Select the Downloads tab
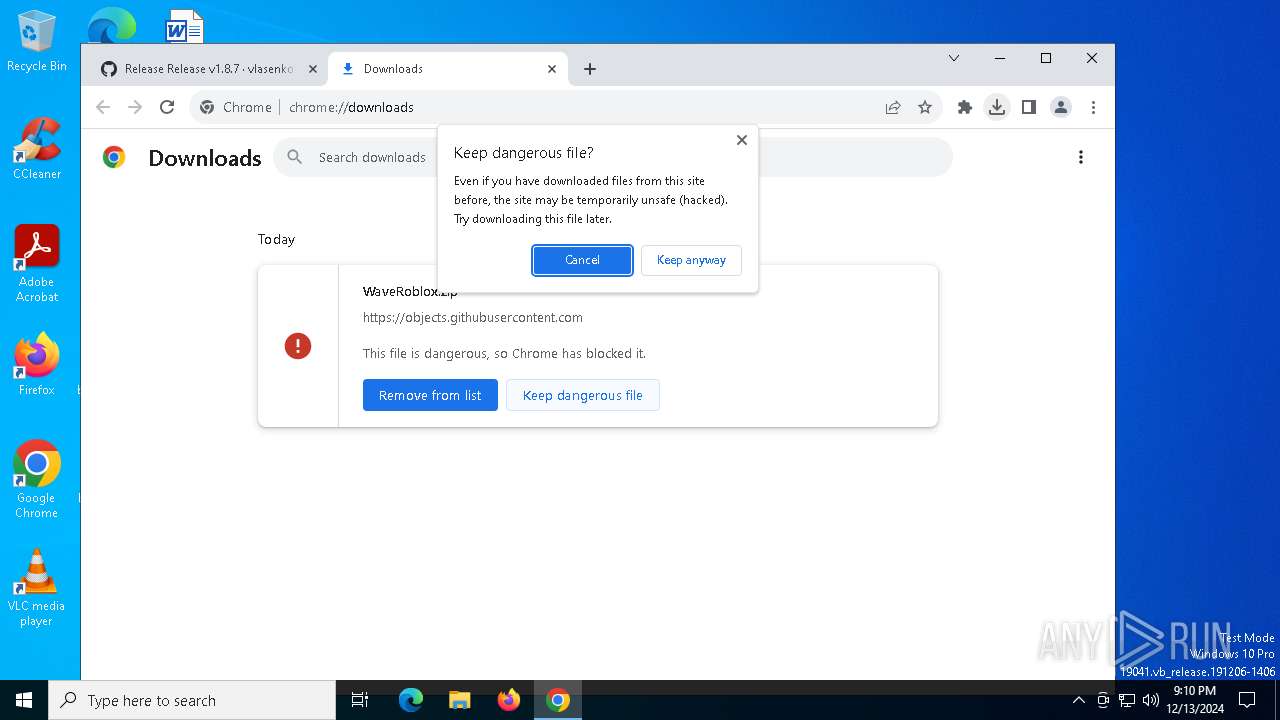Viewport: 1280px width, 720px height. pos(448,69)
